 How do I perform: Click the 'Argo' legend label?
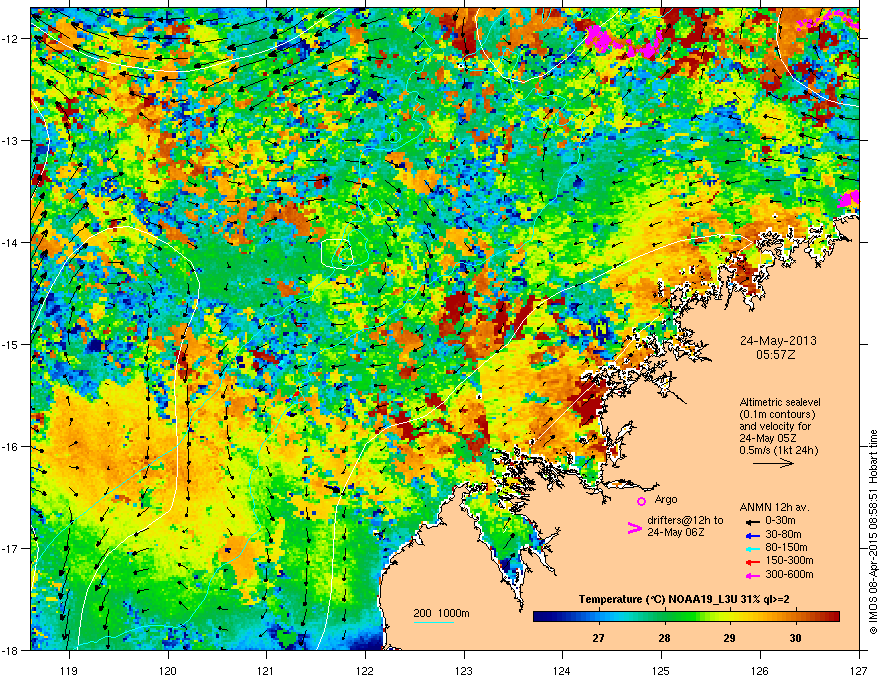(x=666, y=499)
